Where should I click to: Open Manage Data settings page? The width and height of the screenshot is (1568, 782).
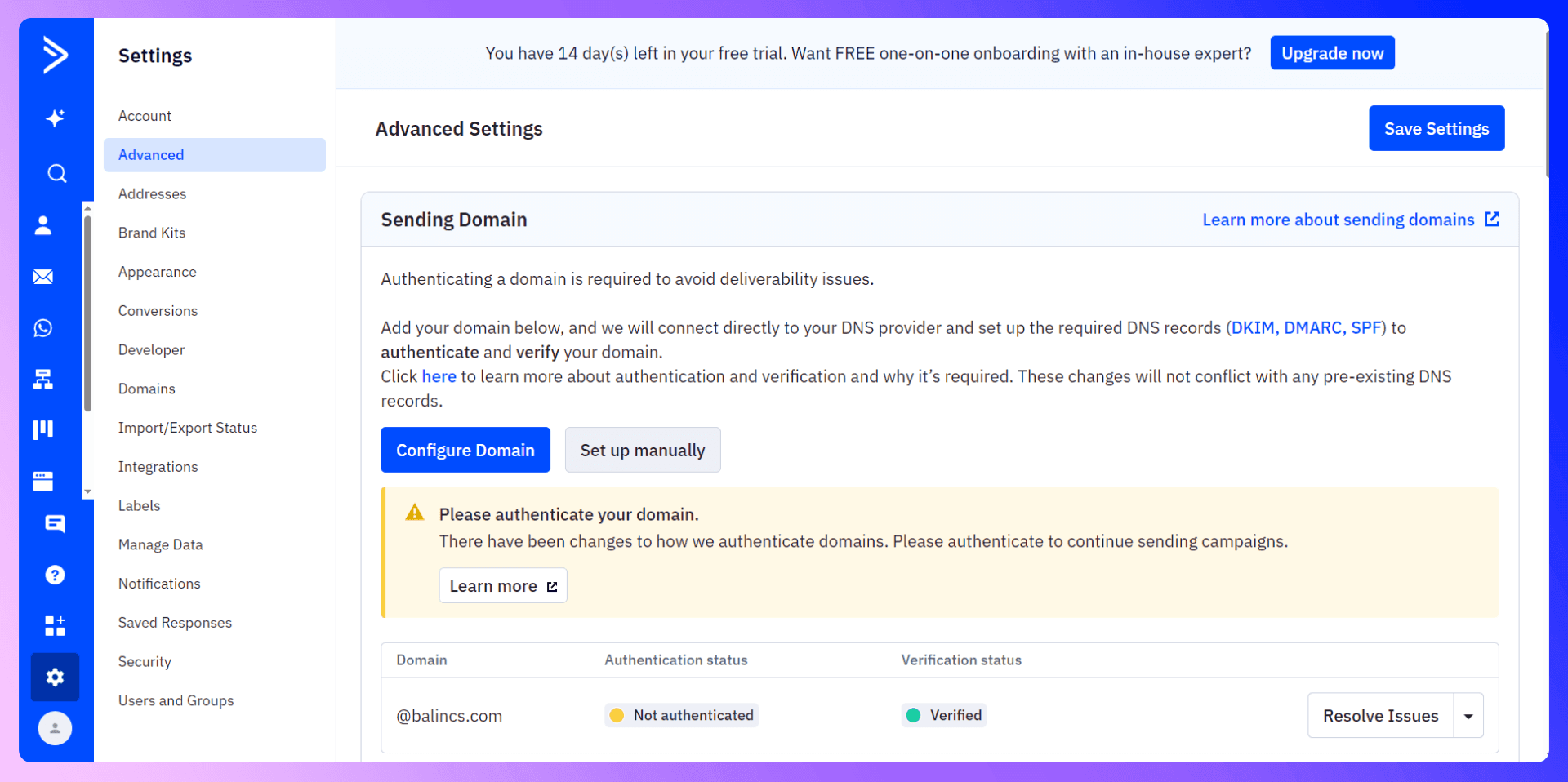[161, 545]
